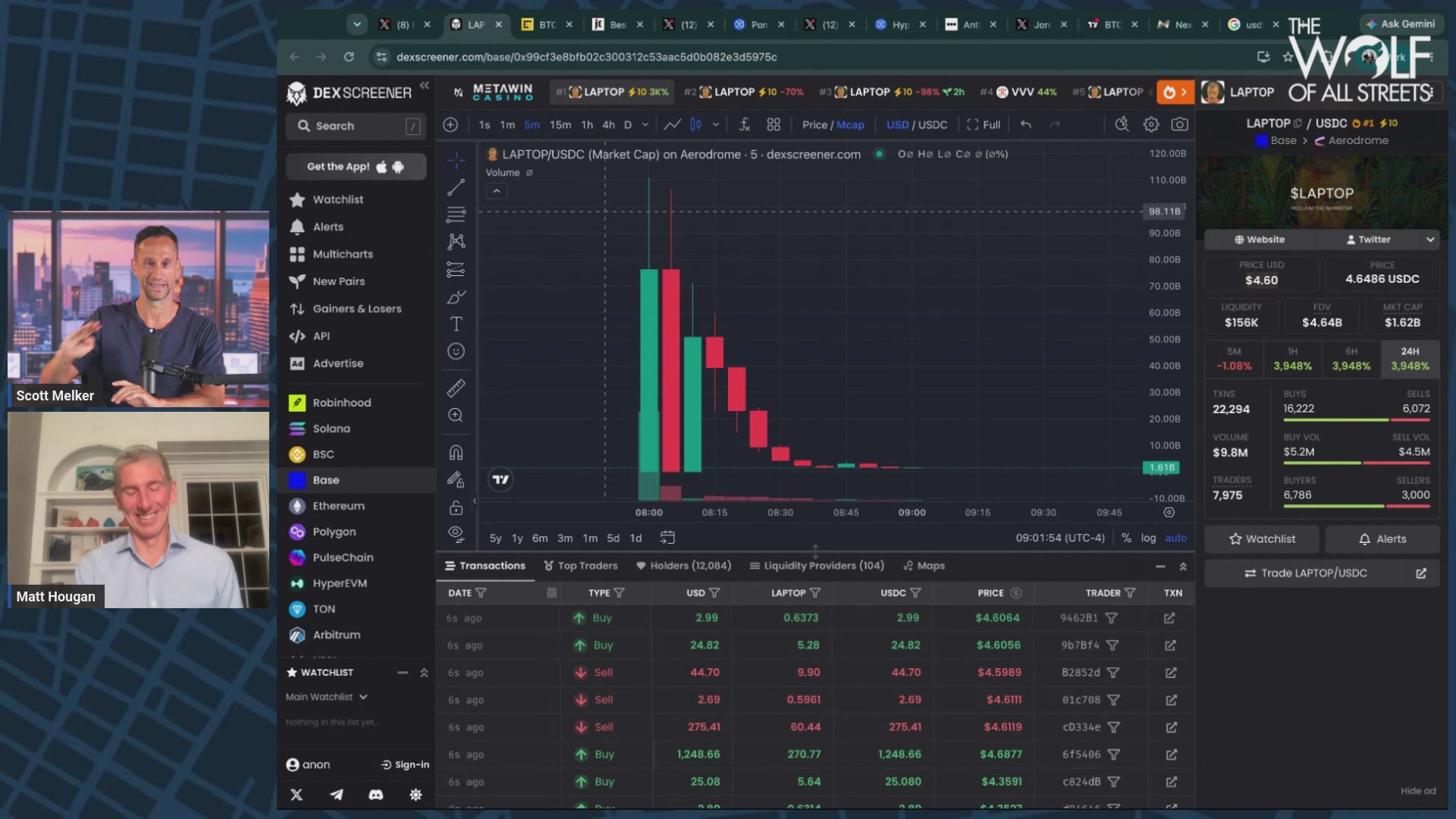The width and height of the screenshot is (1456, 819).
Task: Select the Solana chain in sidebar
Action: click(x=331, y=428)
